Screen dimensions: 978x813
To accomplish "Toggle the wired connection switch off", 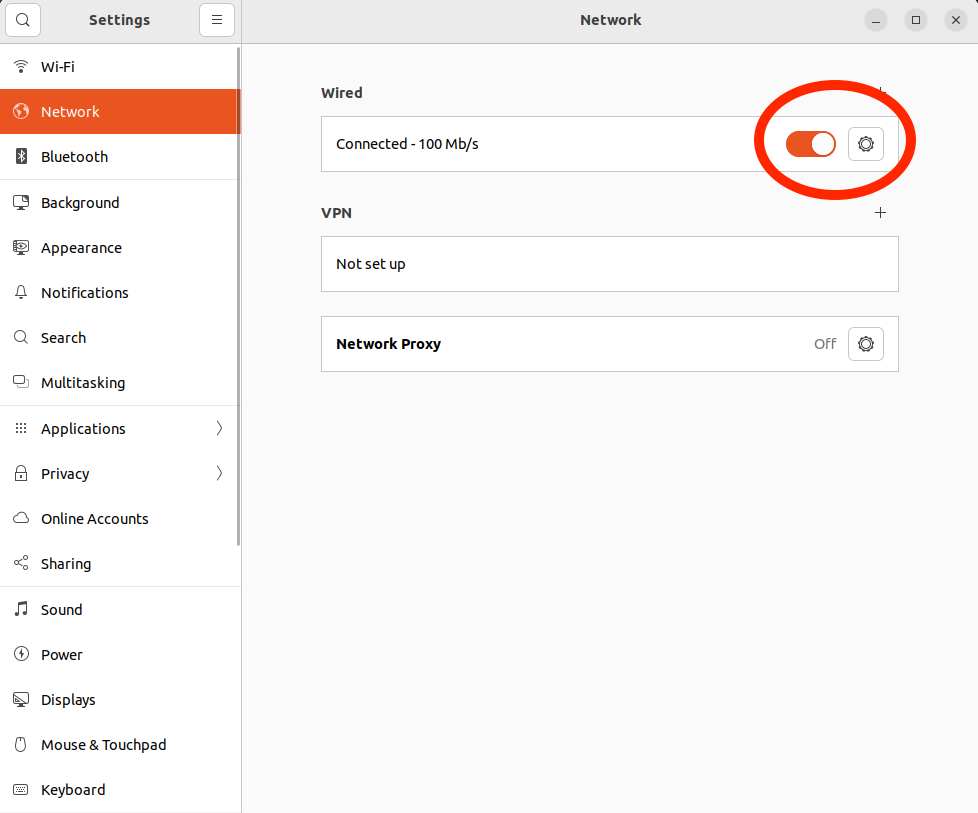I will (811, 144).
